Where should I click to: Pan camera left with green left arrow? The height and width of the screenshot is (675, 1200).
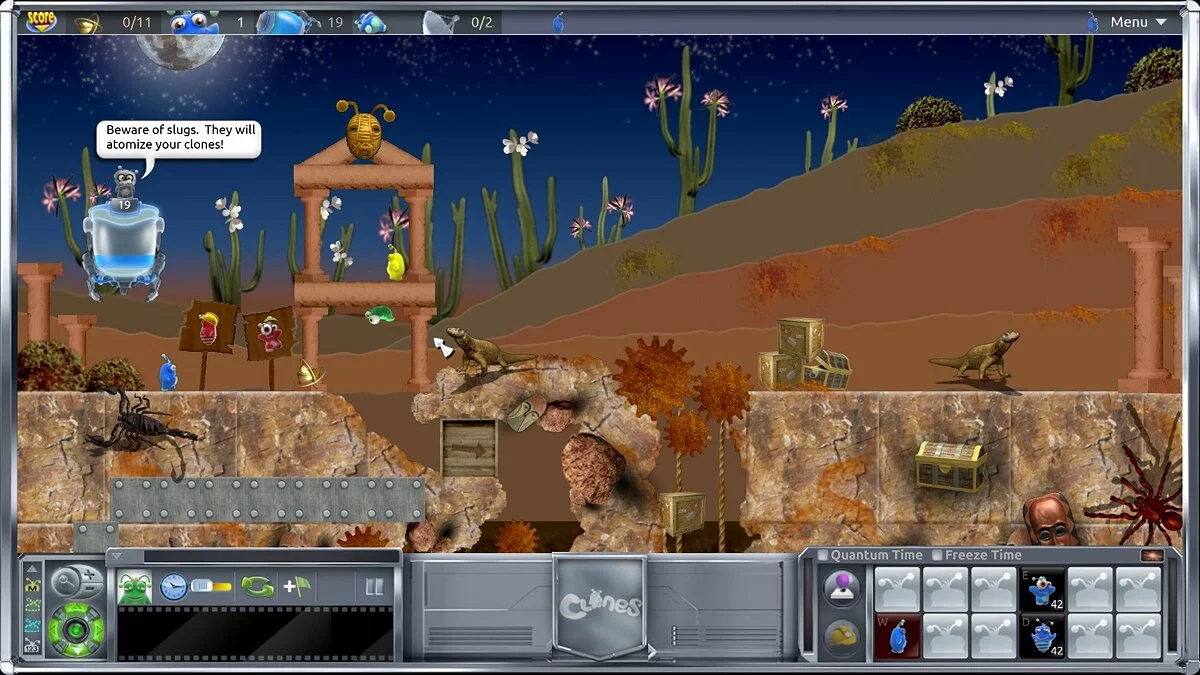point(57,630)
